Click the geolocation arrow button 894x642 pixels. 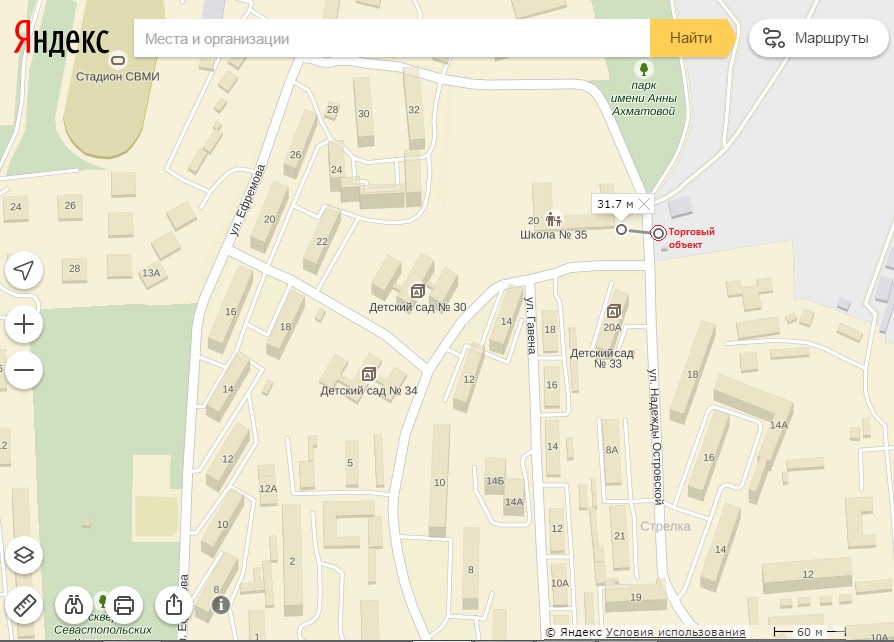[24, 270]
